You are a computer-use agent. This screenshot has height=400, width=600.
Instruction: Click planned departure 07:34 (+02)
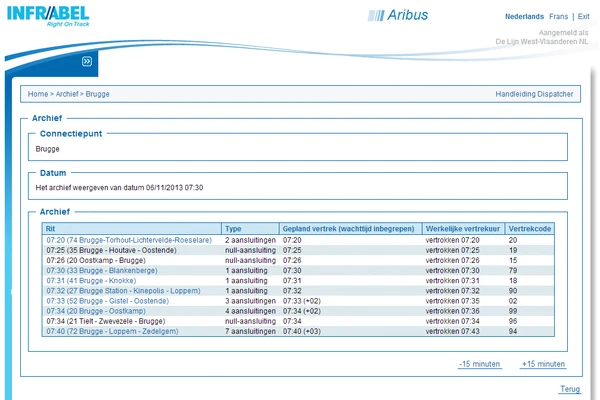(302, 311)
